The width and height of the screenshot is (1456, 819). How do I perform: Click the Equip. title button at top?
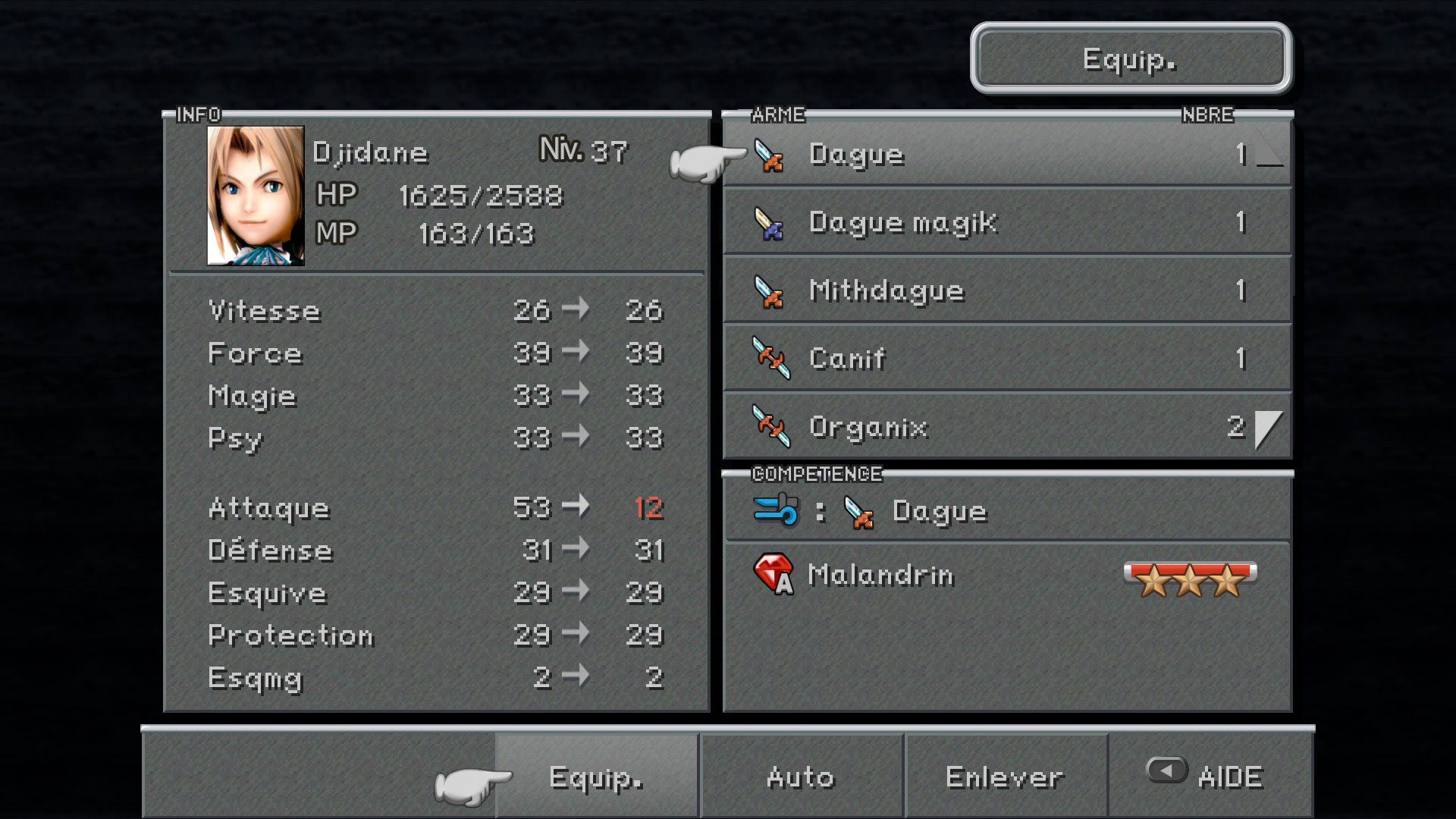(x=1131, y=58)
